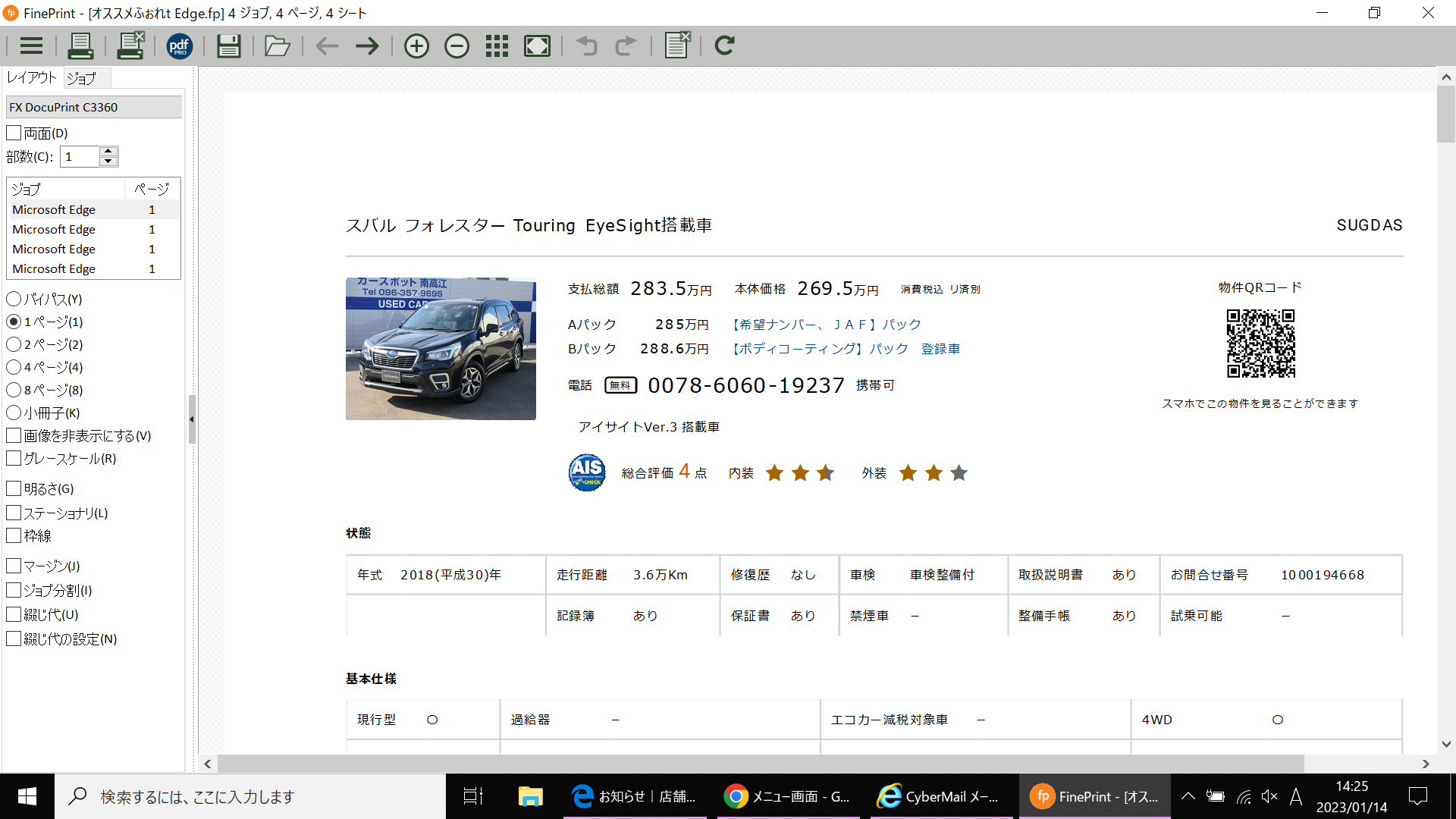Open Windows Start menu
The height and width of the screenshot is (819, 1456).
click(x=27, y=796)
